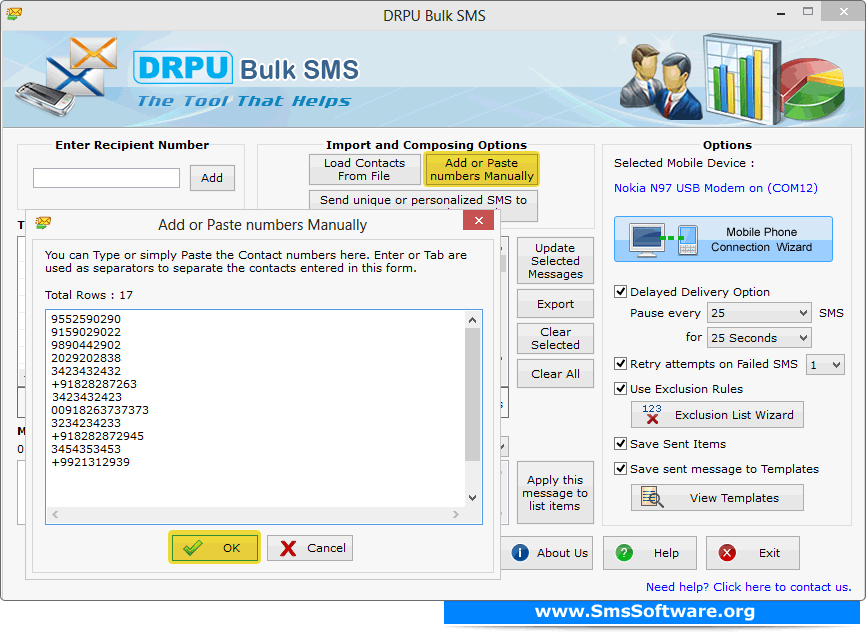Click the Clear All button
The width and height of the screenshot is (866, 633).
(555, 374)
